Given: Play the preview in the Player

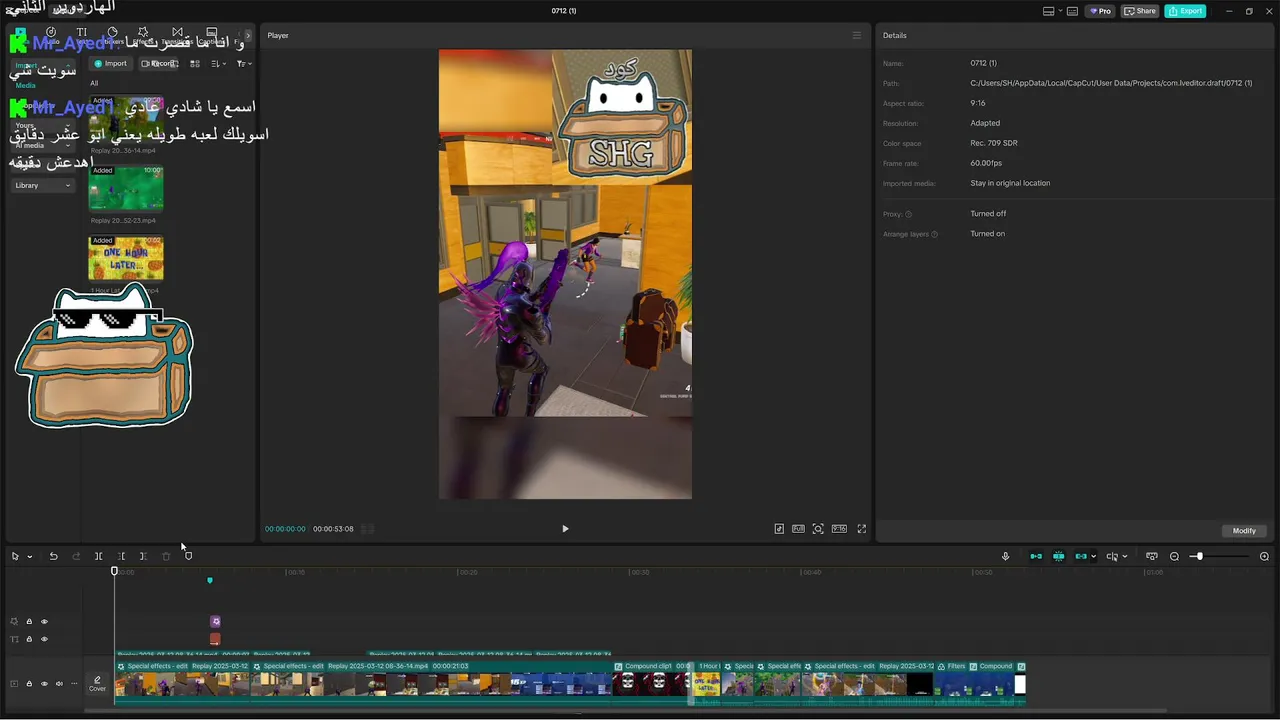Looking at the screenshot, I should (x=565, y=529).
